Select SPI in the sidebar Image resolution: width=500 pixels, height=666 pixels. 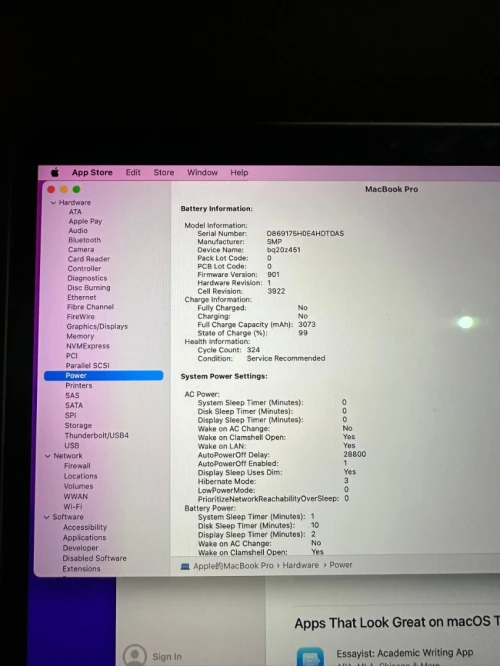click(x=71, y=415)
